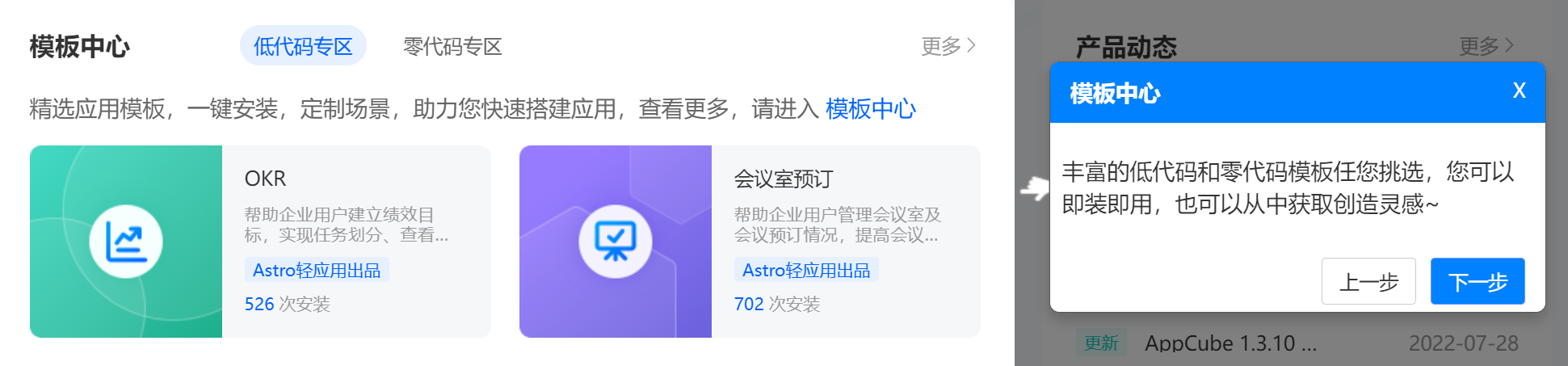Click the 下一步 button
1568x366 pixels.
click(1478, 281)
